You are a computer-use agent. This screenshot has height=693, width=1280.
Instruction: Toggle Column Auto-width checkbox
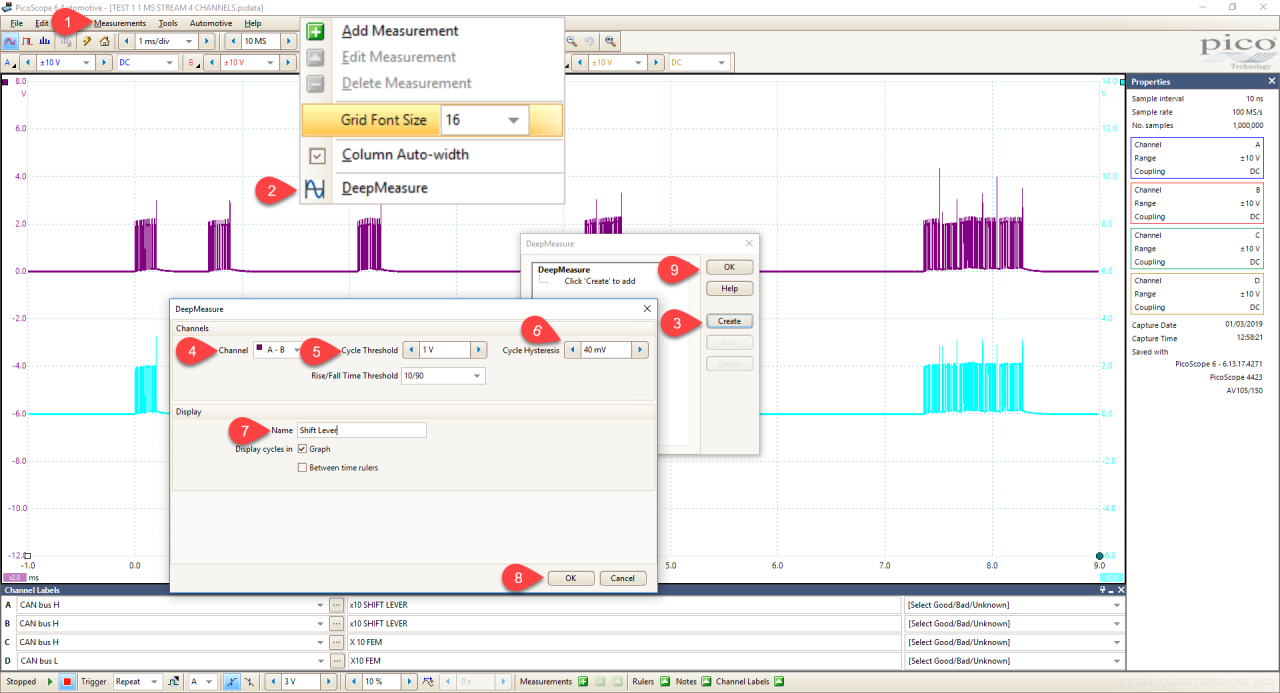pyautogui.click(x=317, y=155)
